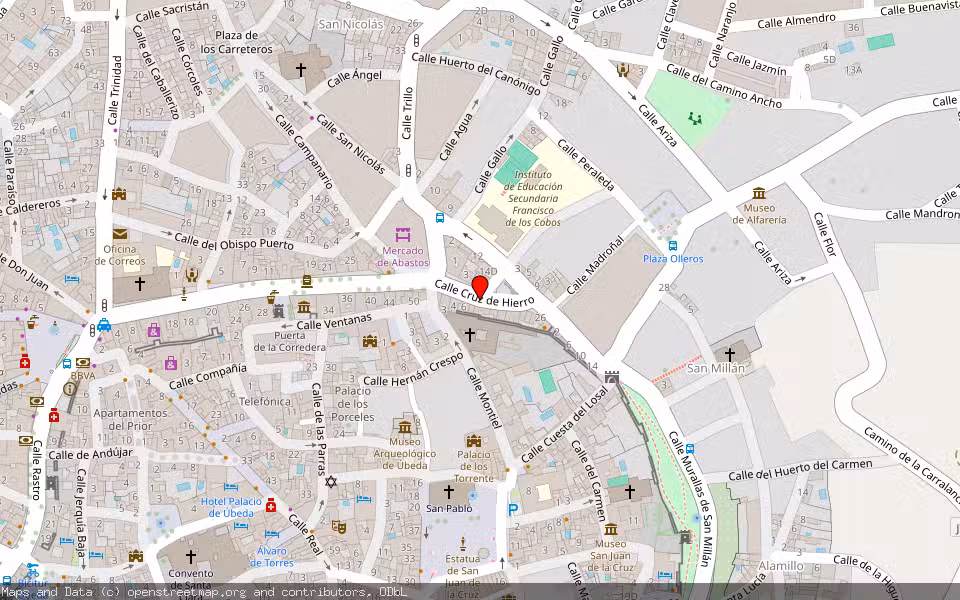This screenshot has width=960, height=600.
Task: Open the Museo de Alfarería museum icon
Action: pos(759,193)
